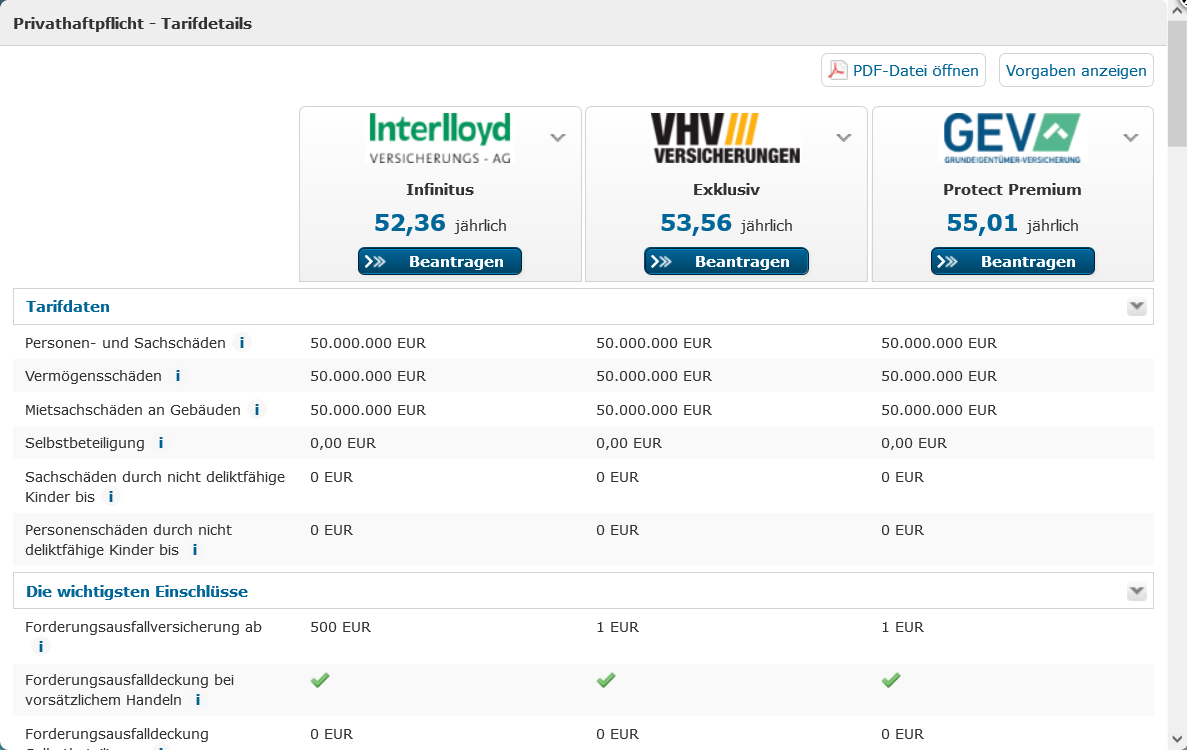Image resolution: width=1187 pixels, height=750 pixels.
Task: Click Die wichtigsten Einschlüsse header title
Action: tap(137, 592)
